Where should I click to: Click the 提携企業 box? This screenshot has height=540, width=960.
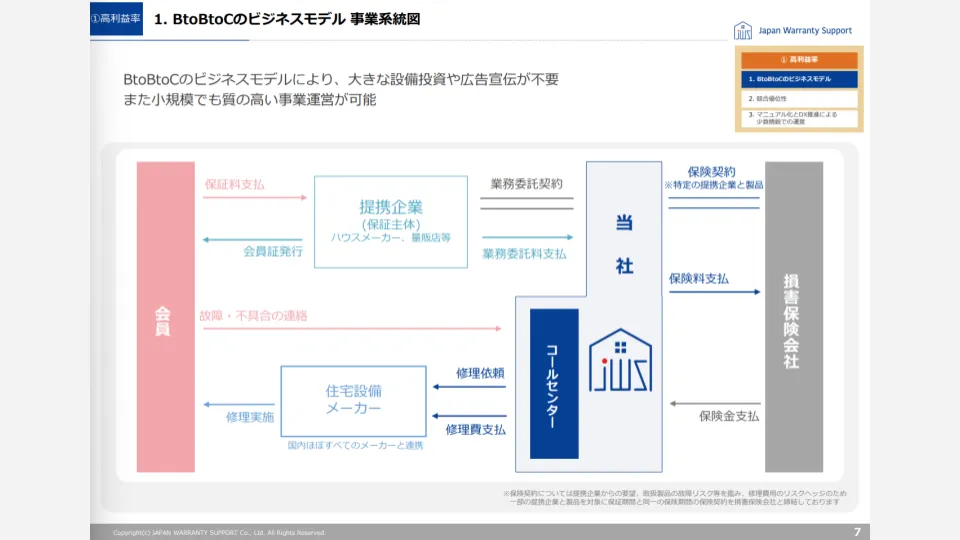coord(391,222)
